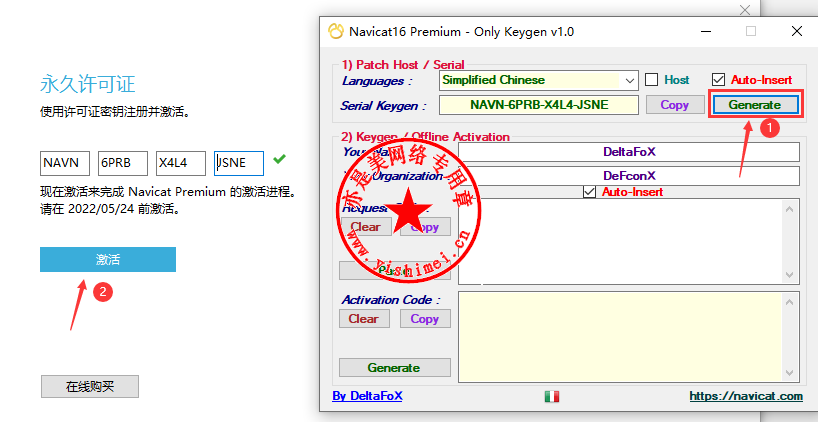Image resolution: width=818 pixels, height=422 pixels.
Task: Clear the Activation Code box
Action: tap(364, 319)
